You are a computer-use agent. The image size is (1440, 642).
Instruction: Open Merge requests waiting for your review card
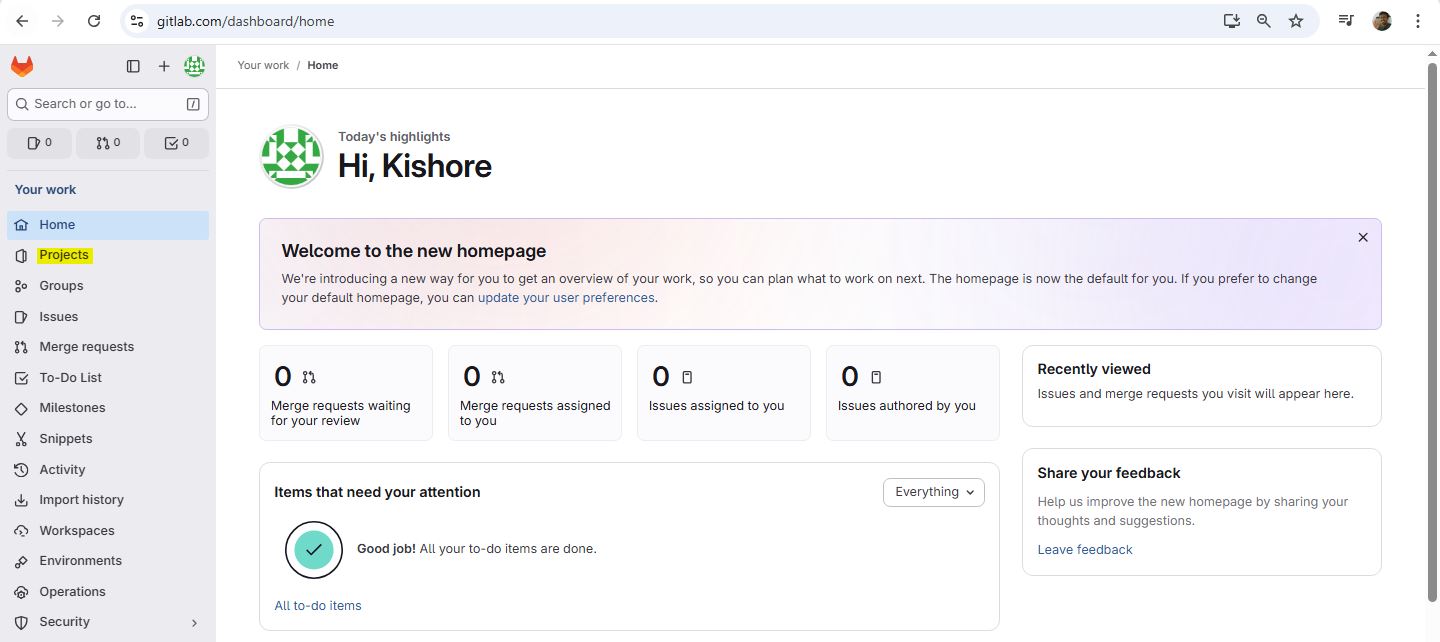click(x=345, y=393)
